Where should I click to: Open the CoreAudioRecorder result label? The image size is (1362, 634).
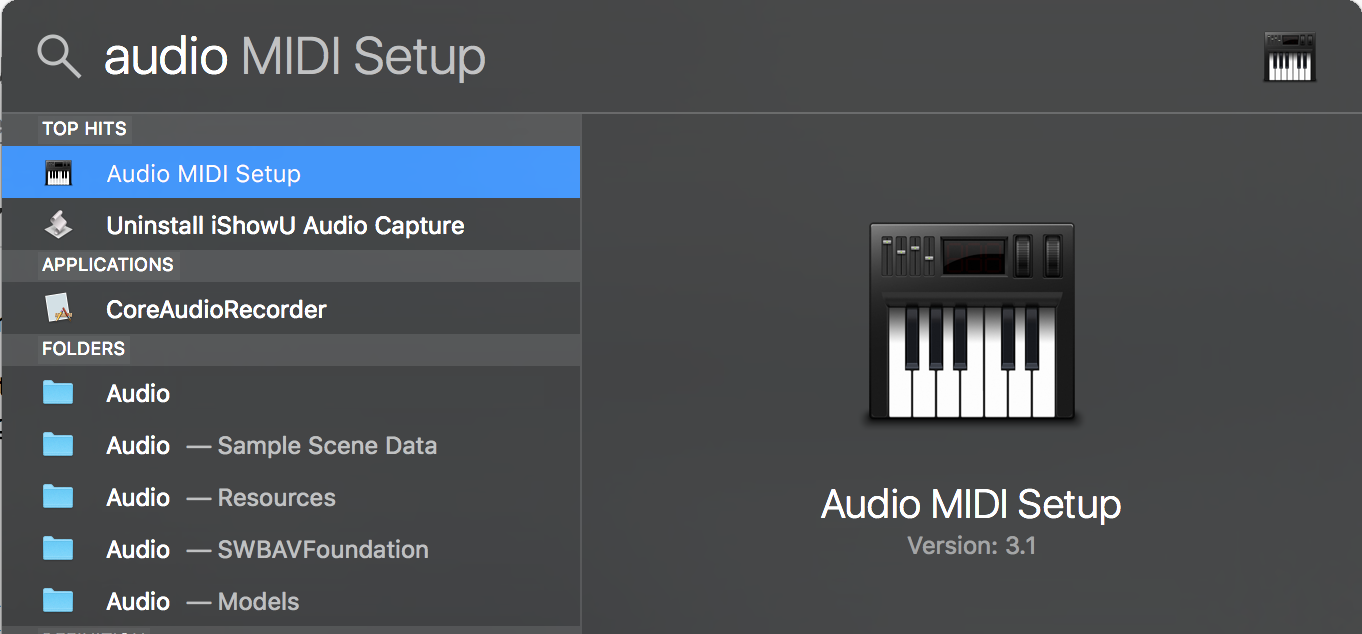pos(216,310)
